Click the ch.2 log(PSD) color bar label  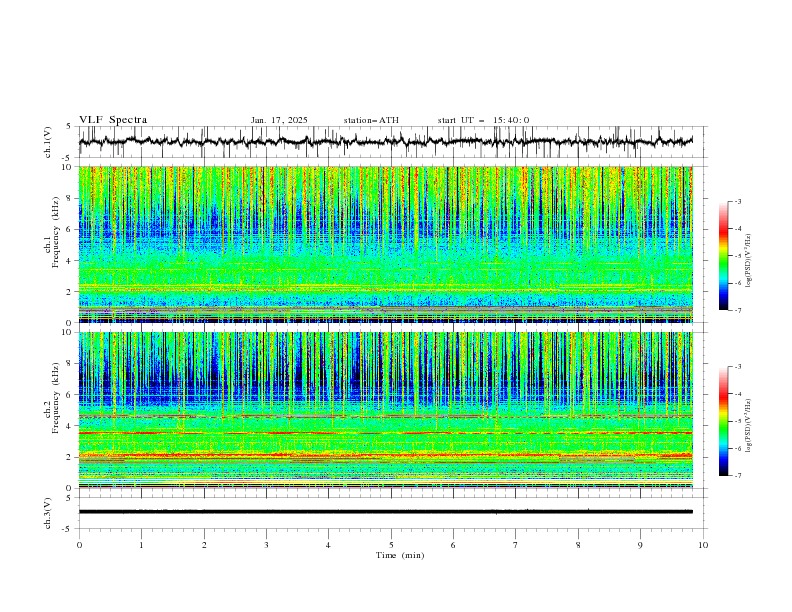[x=749, y=425]
